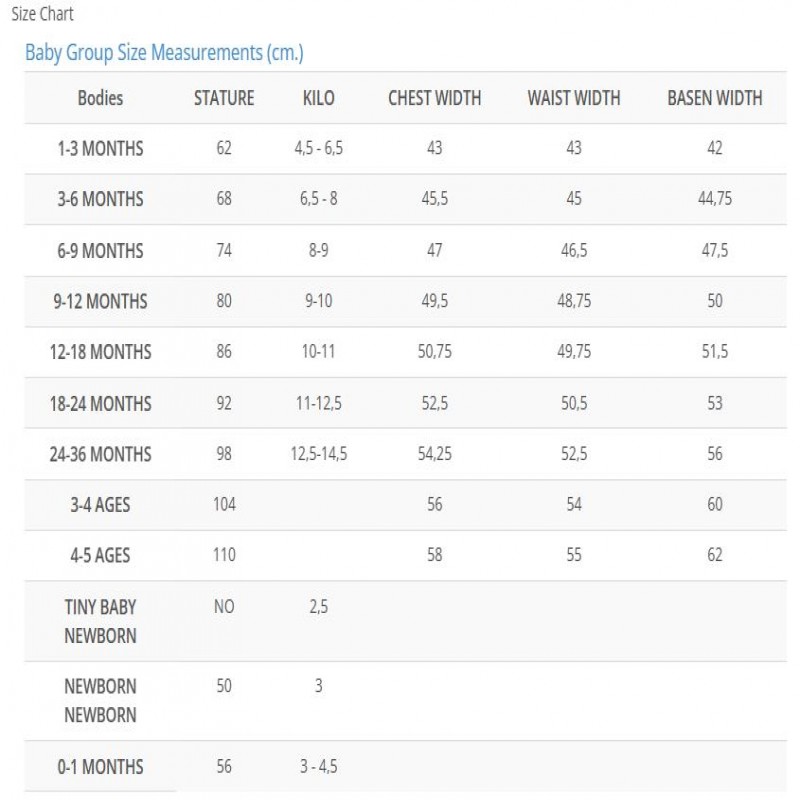This screenshot has width=800, height=800.
Task: Select the 12,5-14,5 kilo cell
Action: [x=318, y=454]
